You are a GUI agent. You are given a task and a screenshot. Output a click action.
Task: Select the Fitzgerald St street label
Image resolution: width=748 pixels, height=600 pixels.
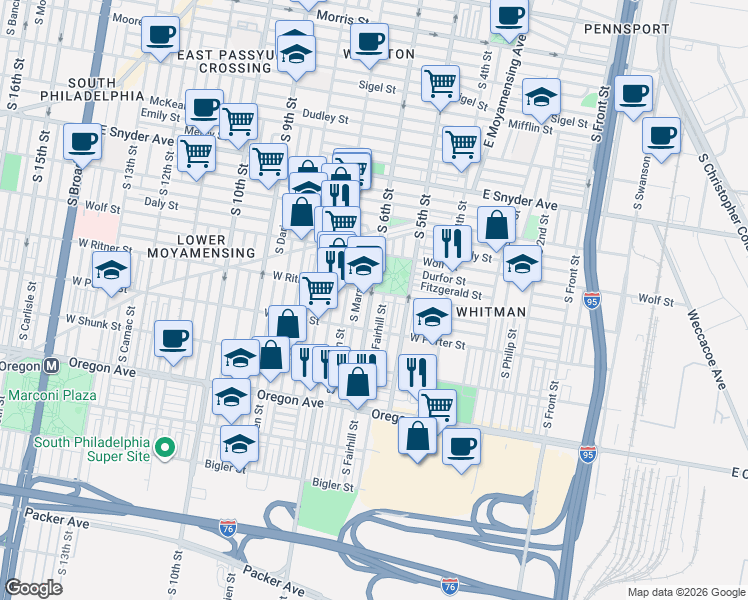tap(451, 290)
